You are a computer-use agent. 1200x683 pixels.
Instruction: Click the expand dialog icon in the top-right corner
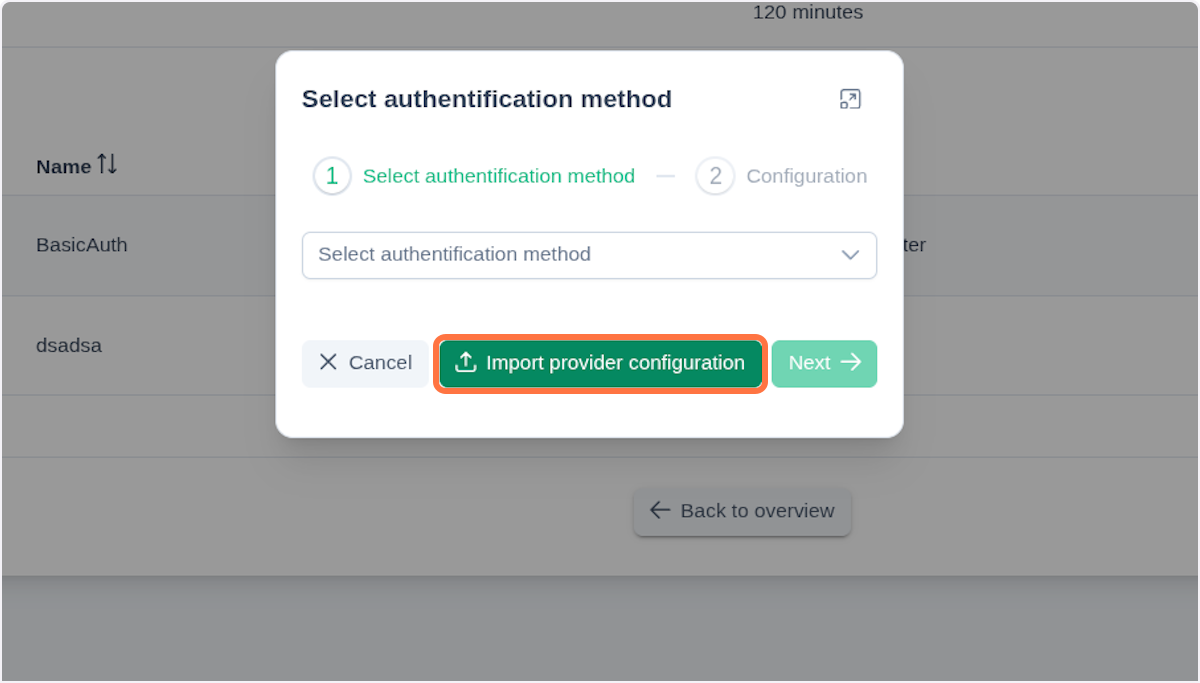850,99
